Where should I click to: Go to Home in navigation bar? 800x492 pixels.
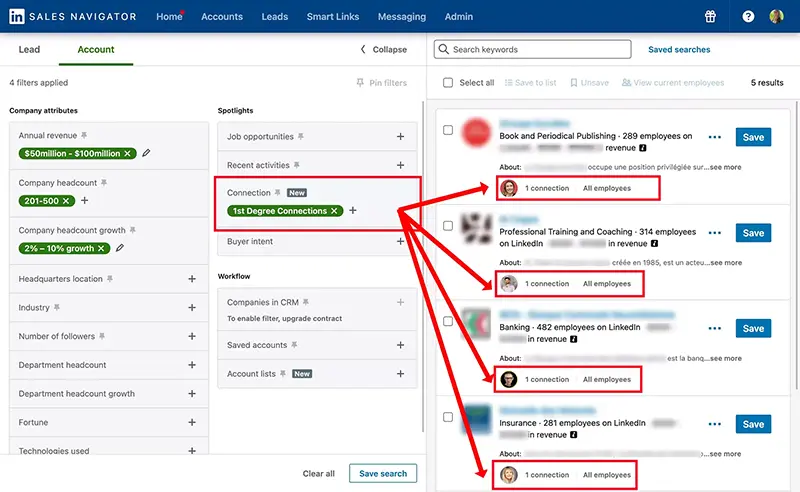pyautogui.click(x=169, y=16)
